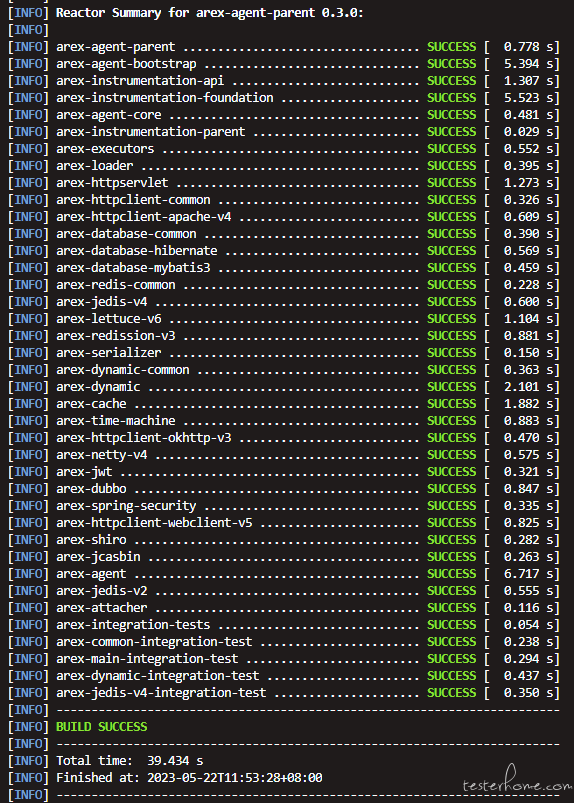This screenshot has height=803, width=574.
Task: Select the arex-agent-bootstrap module name
Action: 126,64
